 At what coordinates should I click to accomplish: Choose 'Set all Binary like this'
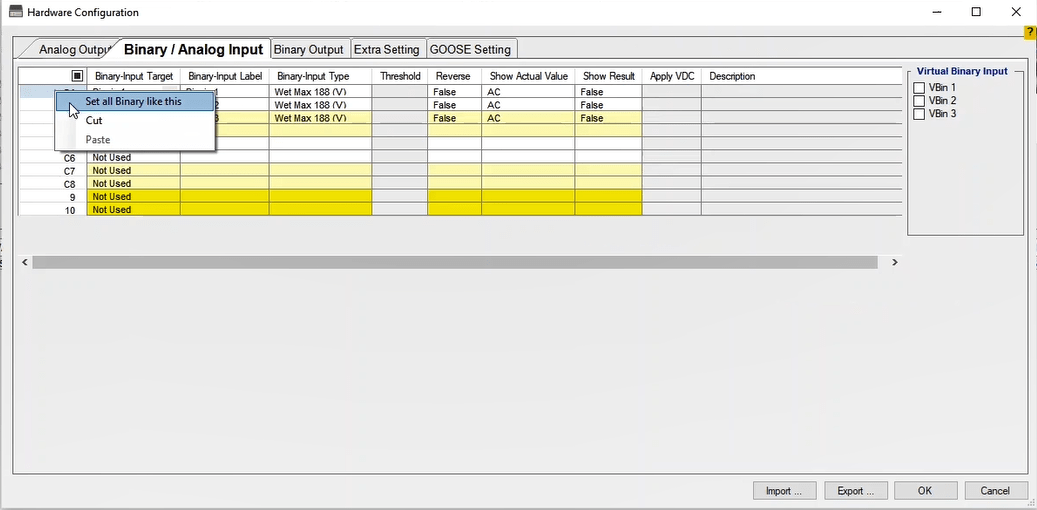tap(133, 101)
